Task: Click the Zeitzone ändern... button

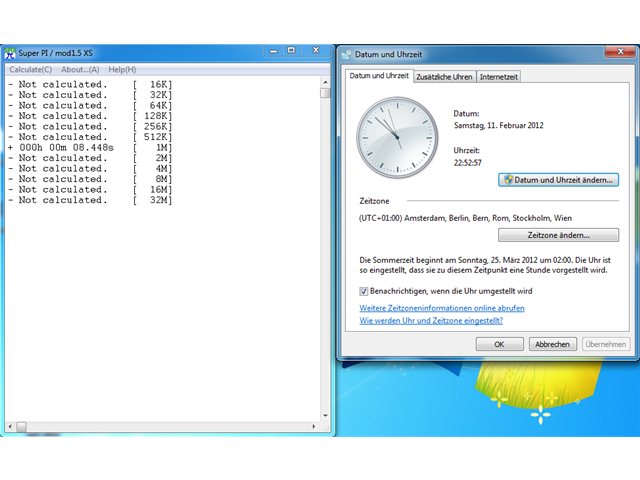Action: click(x=558, y=235)
